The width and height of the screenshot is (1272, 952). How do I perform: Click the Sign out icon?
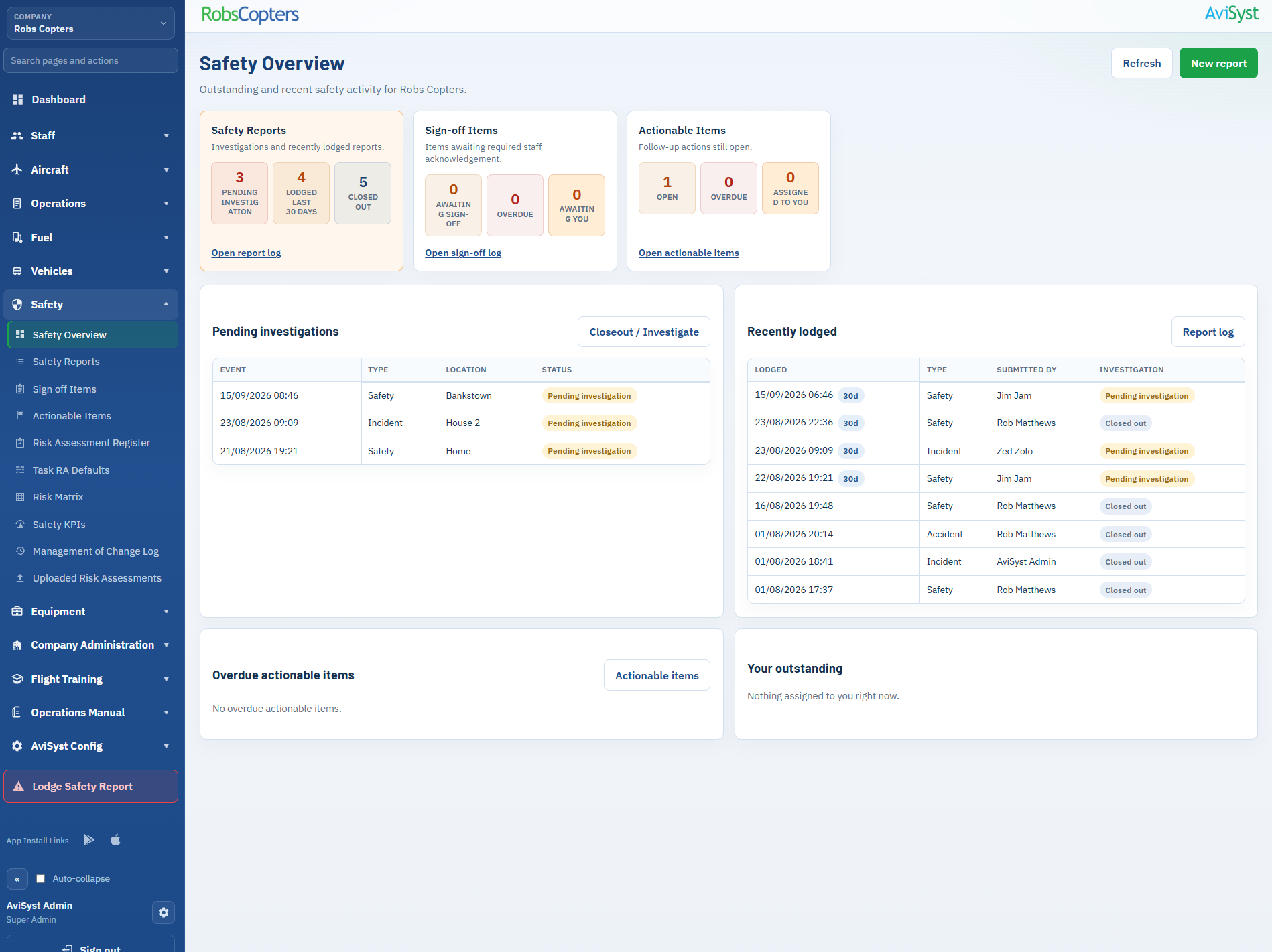tap(67, 948)
